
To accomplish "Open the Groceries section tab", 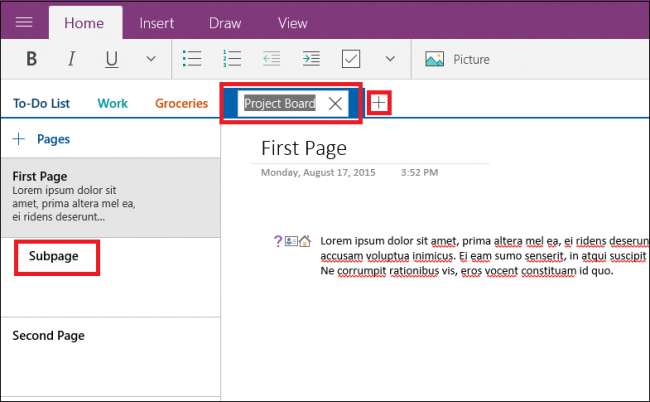I will pyautogui.click(x=181, y=103).
